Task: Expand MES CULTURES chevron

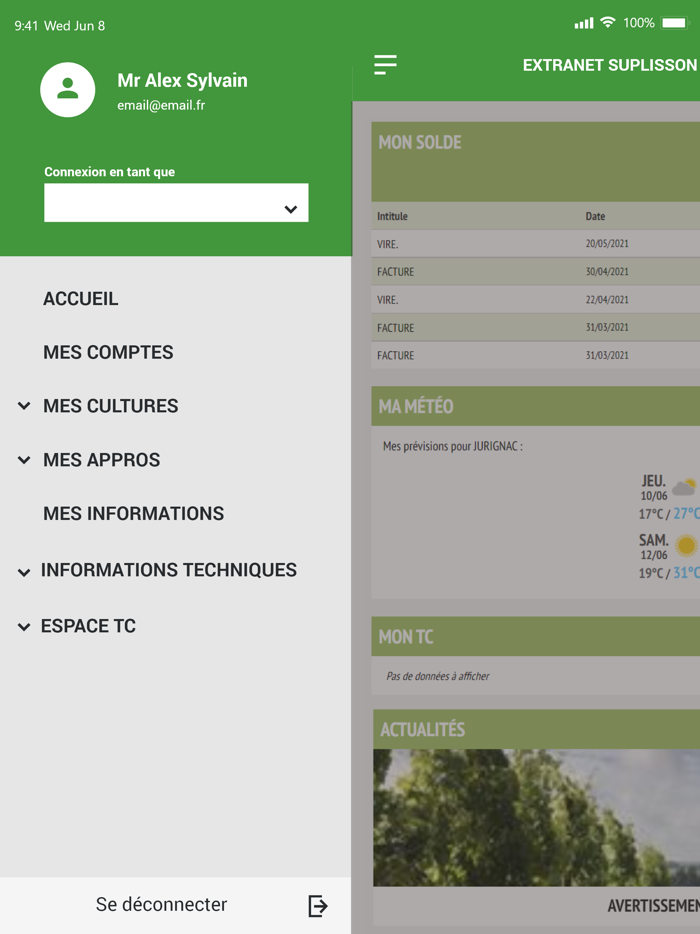Action: (24, 406)
